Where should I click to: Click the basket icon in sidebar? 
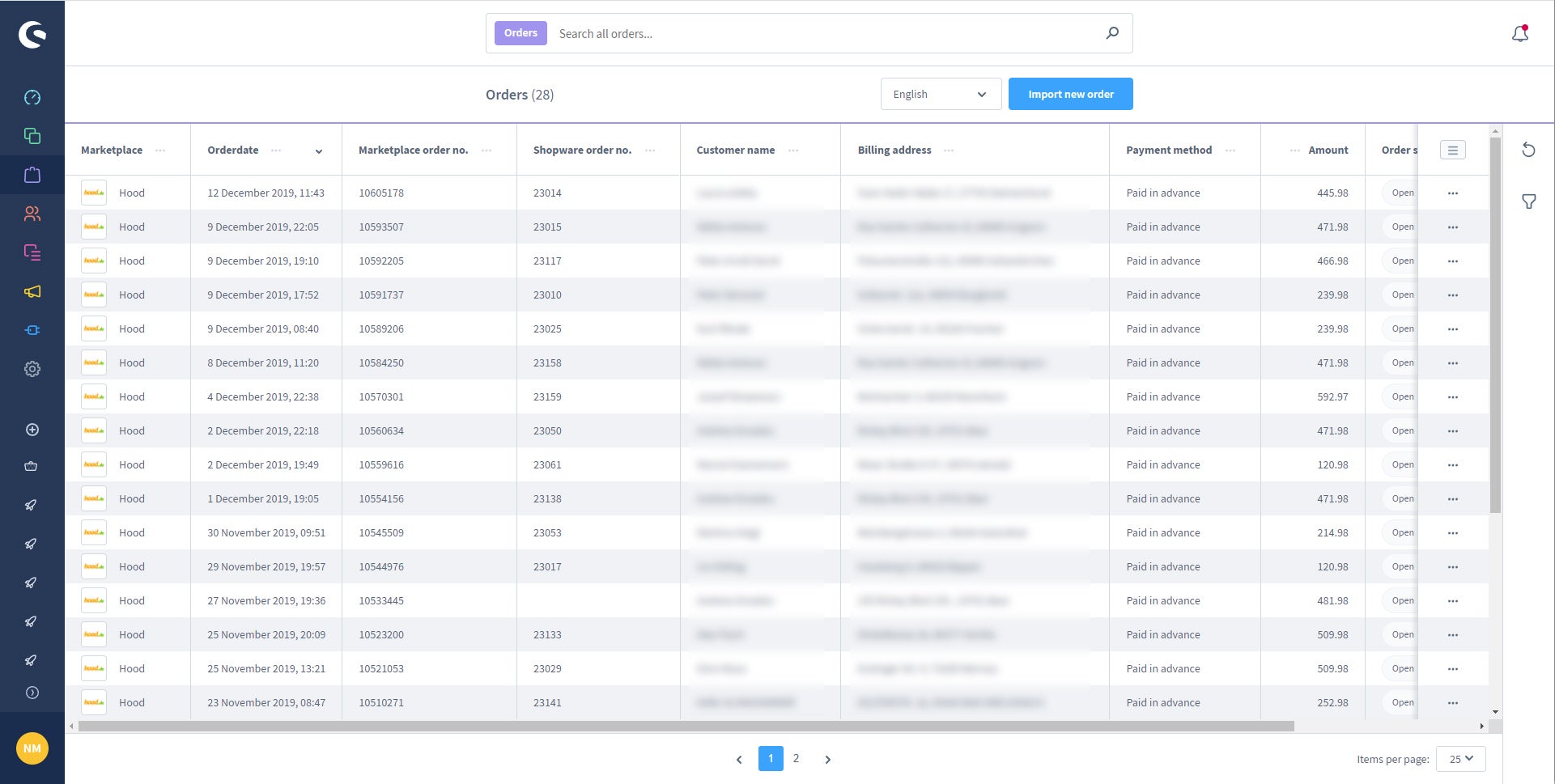pyautogui.click(x=31, y=466)
